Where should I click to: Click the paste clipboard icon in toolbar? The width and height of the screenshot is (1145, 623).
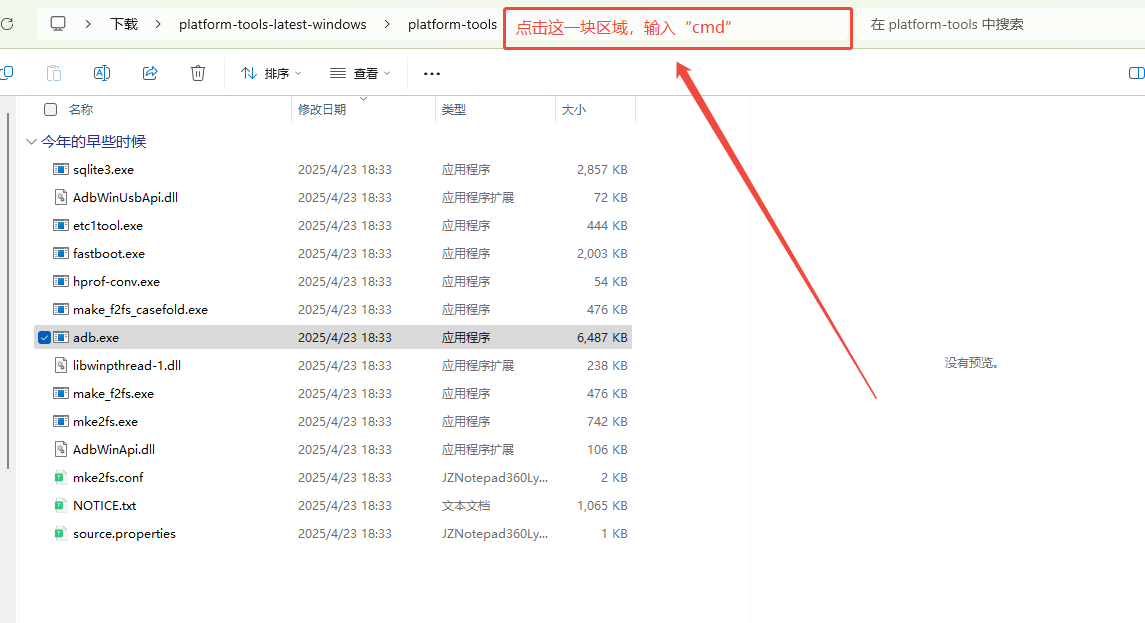pos(54,73)
